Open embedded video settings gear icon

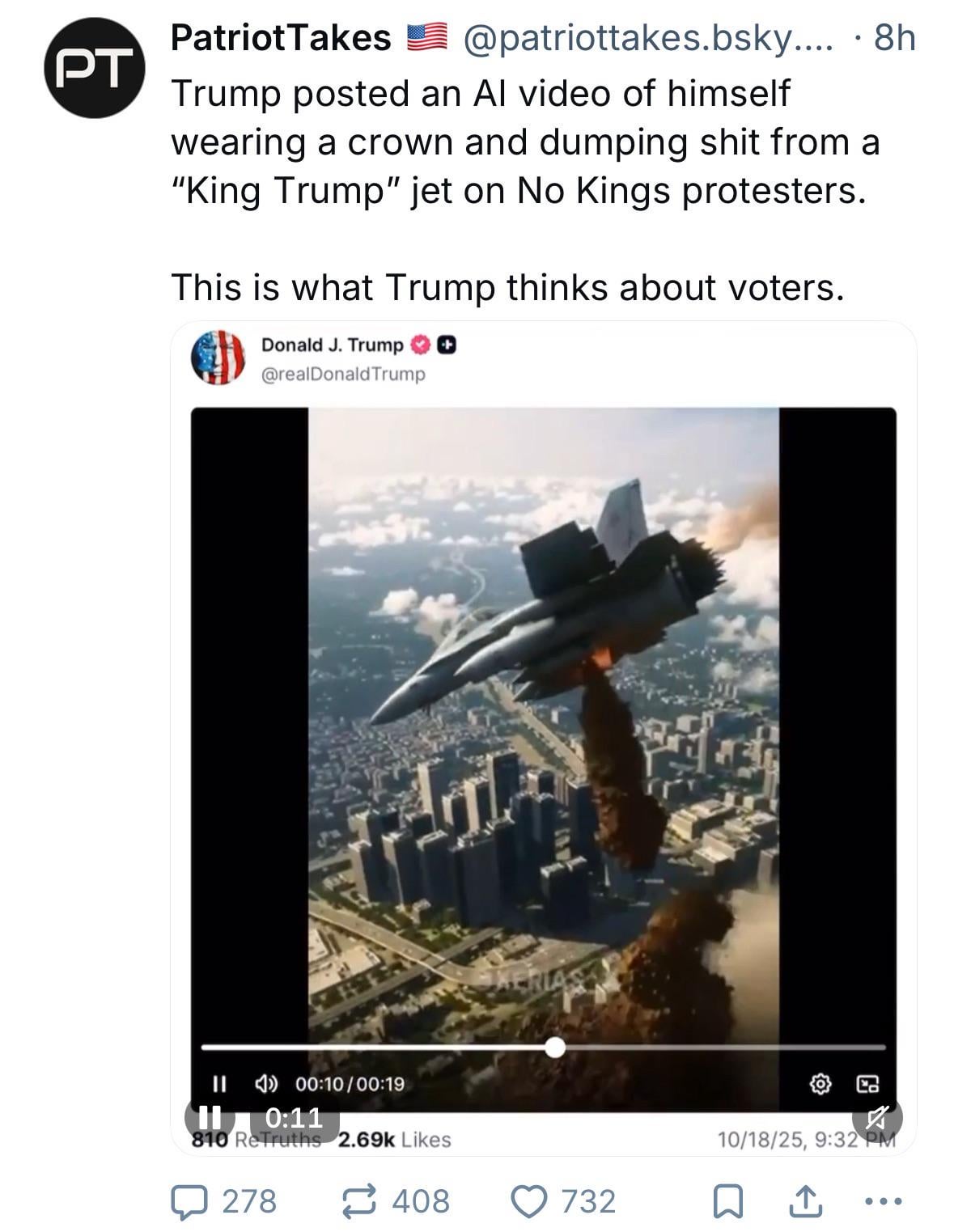pyautogui.click(x=820, y=1083)
